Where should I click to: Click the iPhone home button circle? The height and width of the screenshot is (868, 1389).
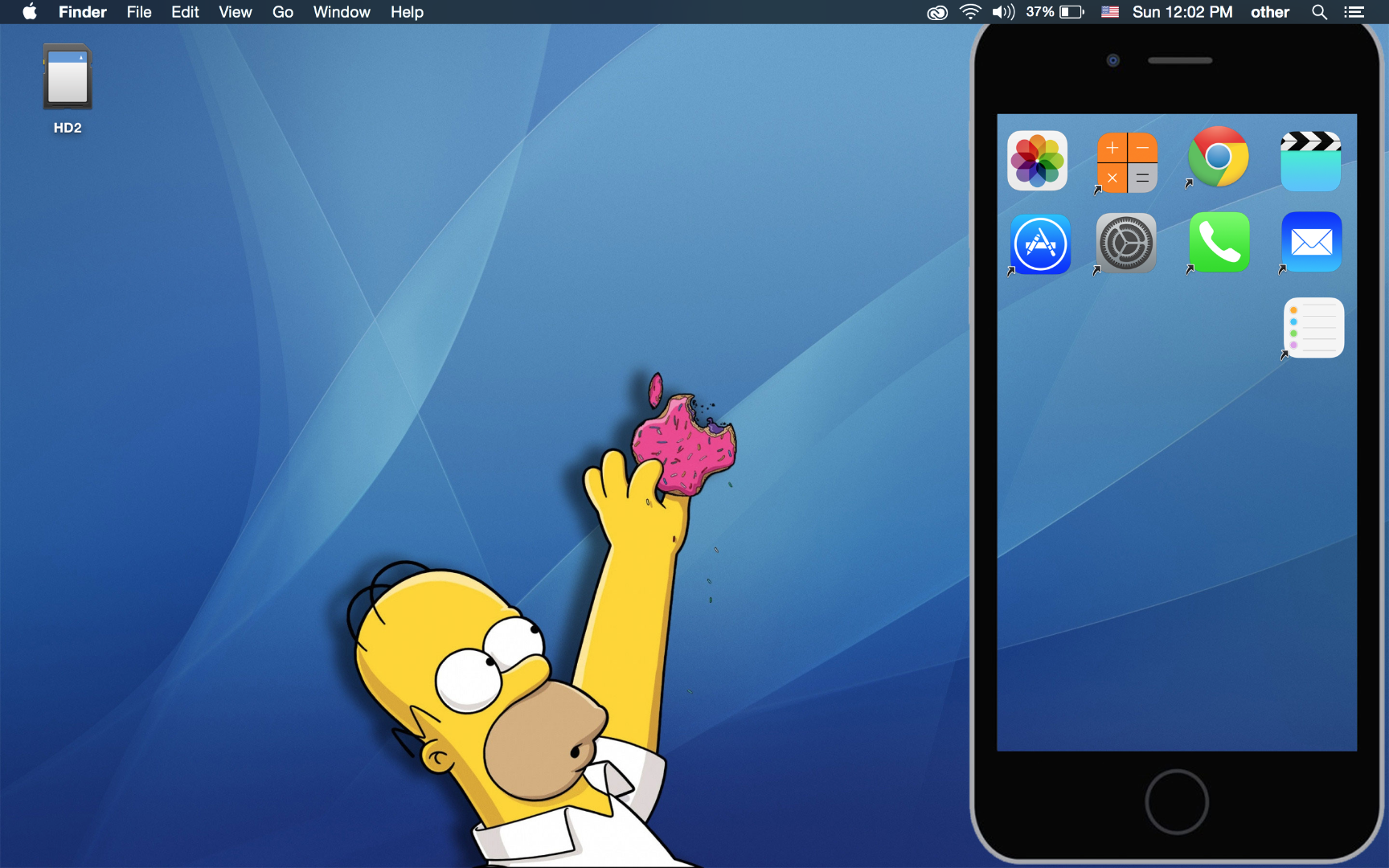coord(1177,802)
